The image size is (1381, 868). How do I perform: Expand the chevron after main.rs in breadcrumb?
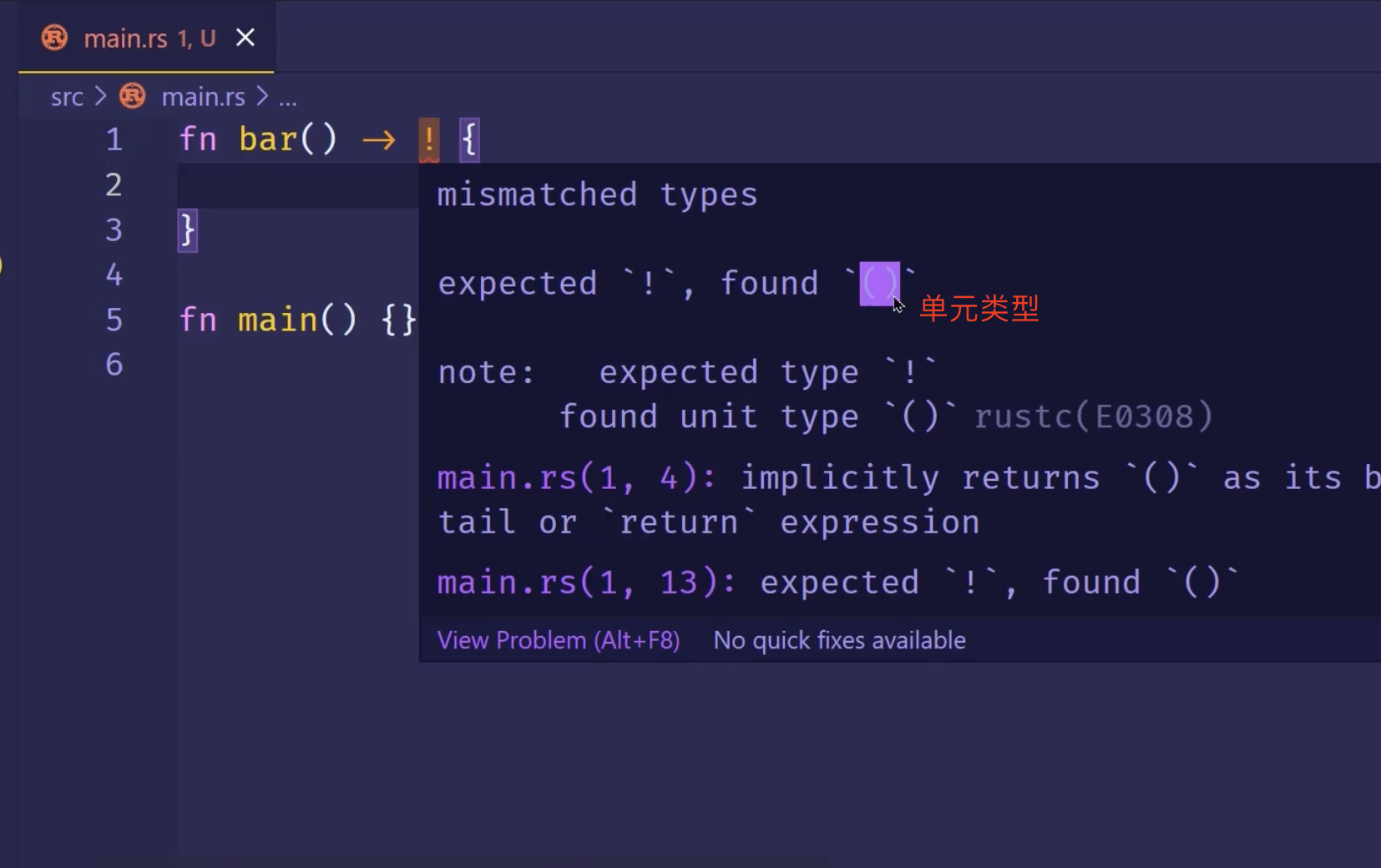pyautogui.click(x=262, y=97)
